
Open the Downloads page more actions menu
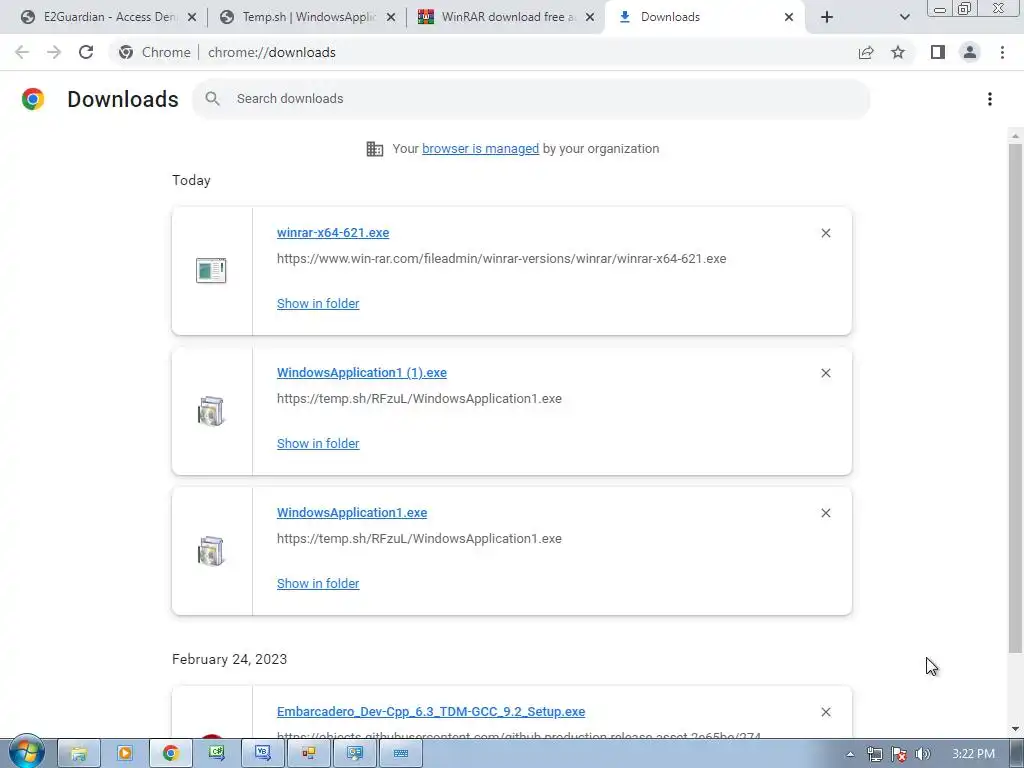[989, 99]
